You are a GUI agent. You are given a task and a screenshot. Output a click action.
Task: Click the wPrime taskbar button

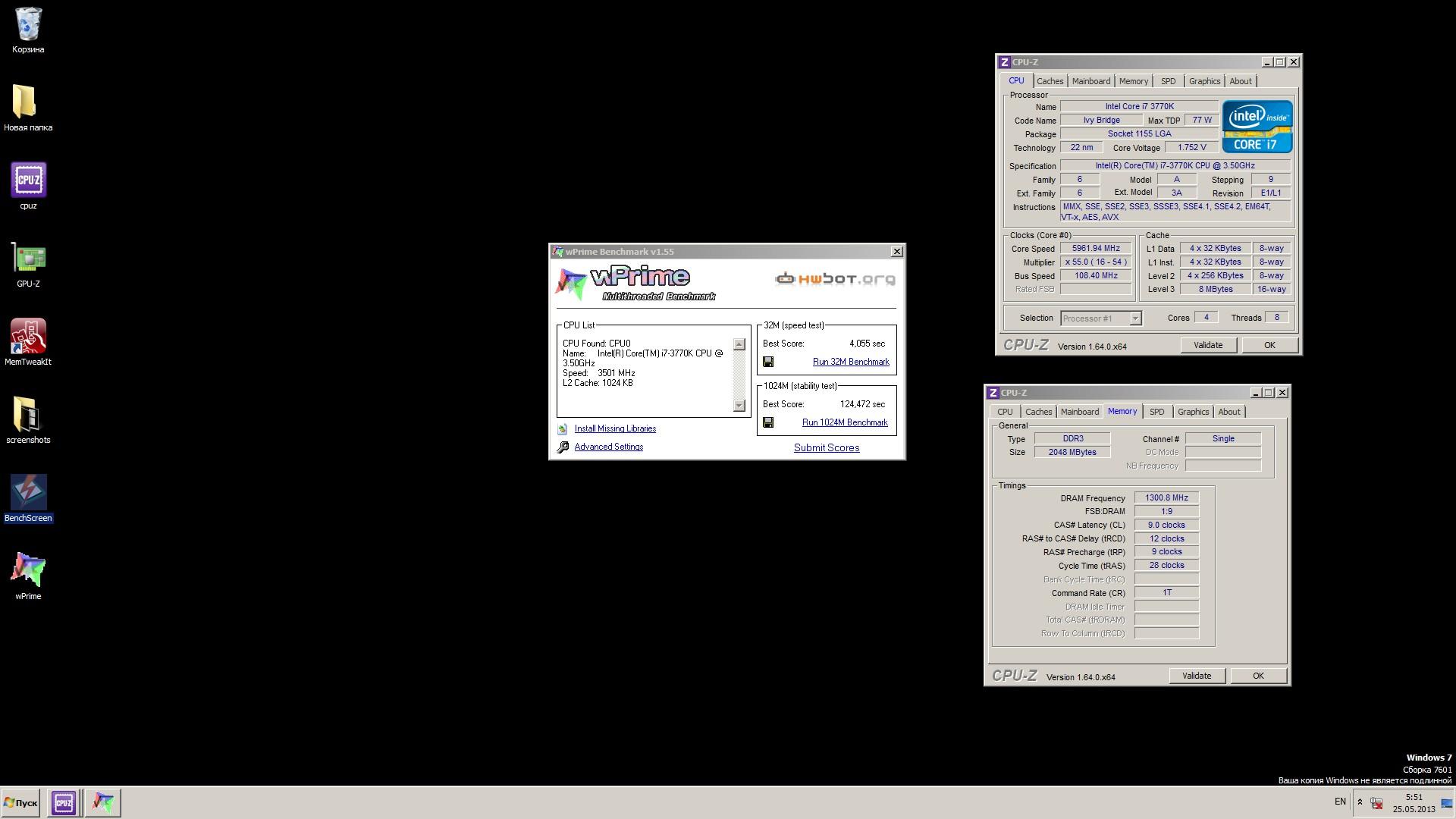(103, 802)
